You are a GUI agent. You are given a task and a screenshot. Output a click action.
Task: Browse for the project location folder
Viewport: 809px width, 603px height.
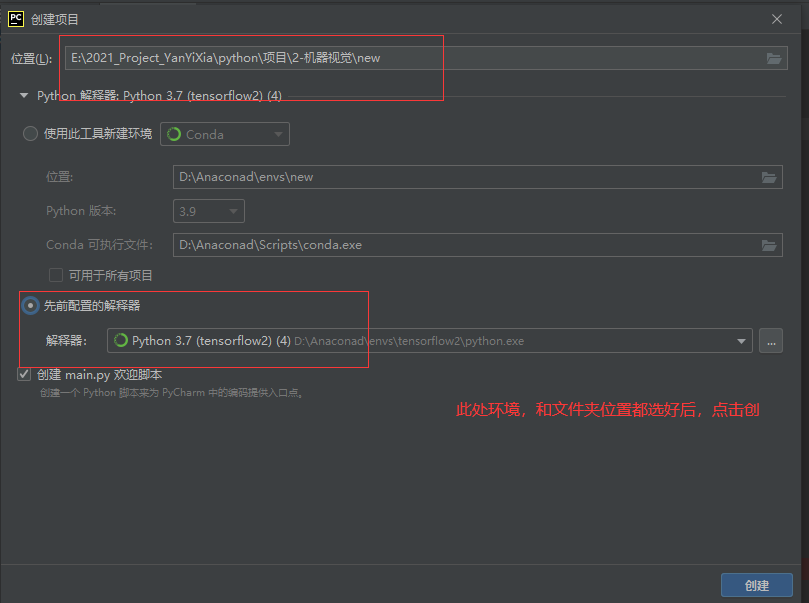(x=773, y=58)
